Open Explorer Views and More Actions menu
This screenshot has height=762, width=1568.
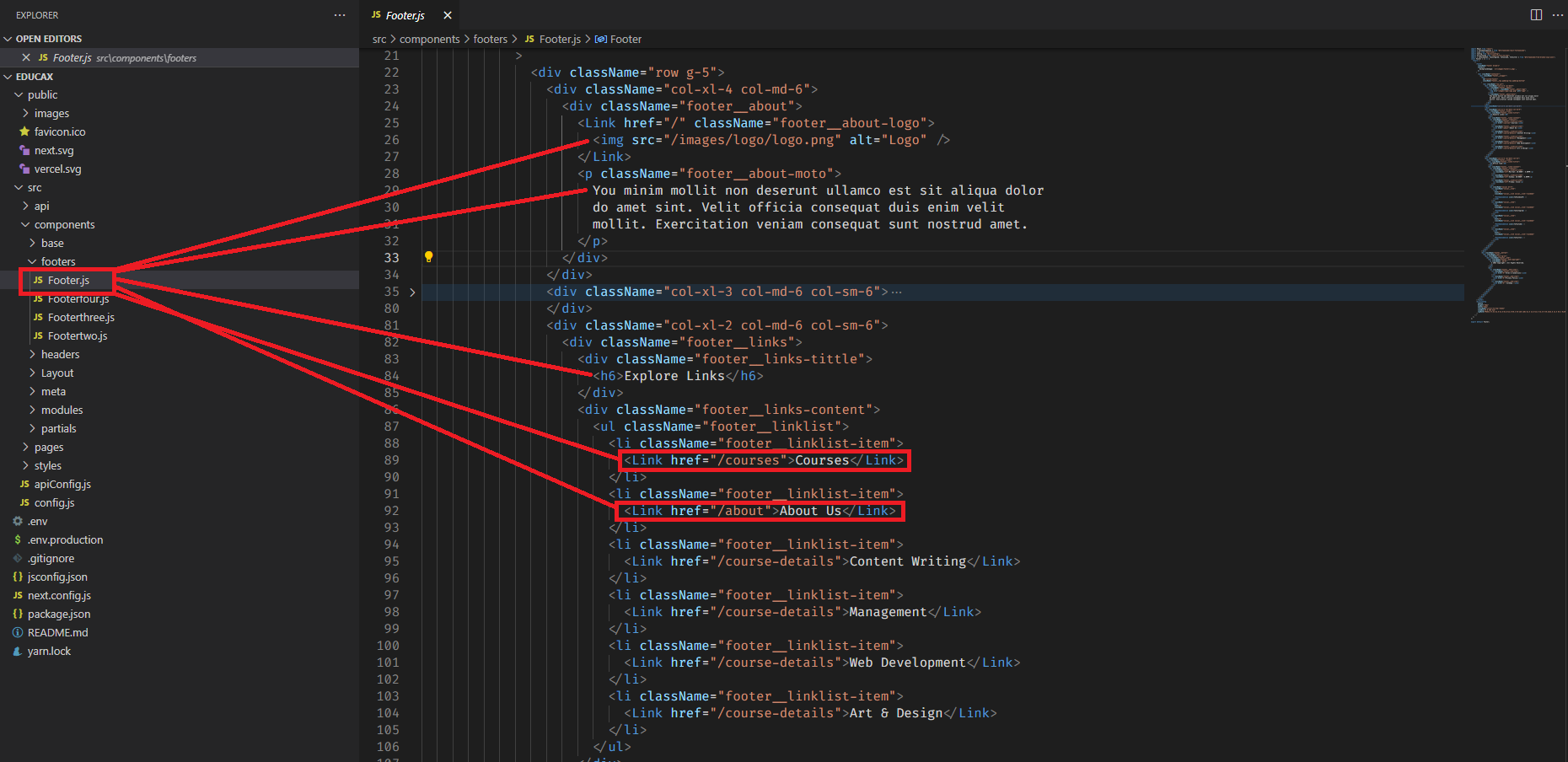[340, 15]
